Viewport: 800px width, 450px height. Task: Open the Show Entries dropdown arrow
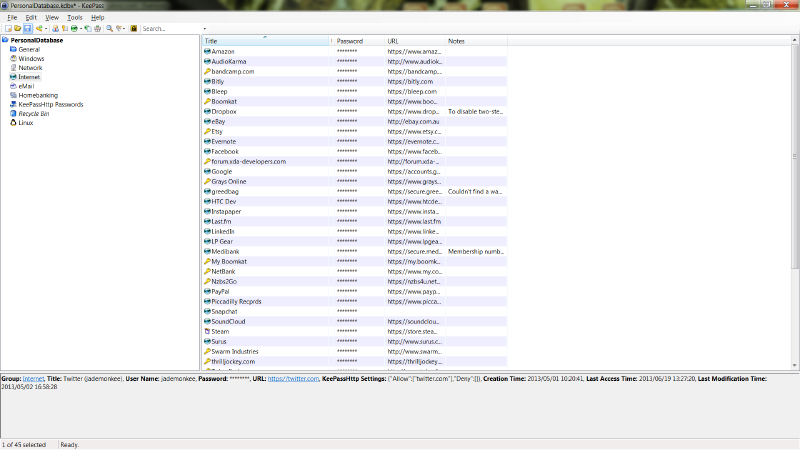coord(124,29)
